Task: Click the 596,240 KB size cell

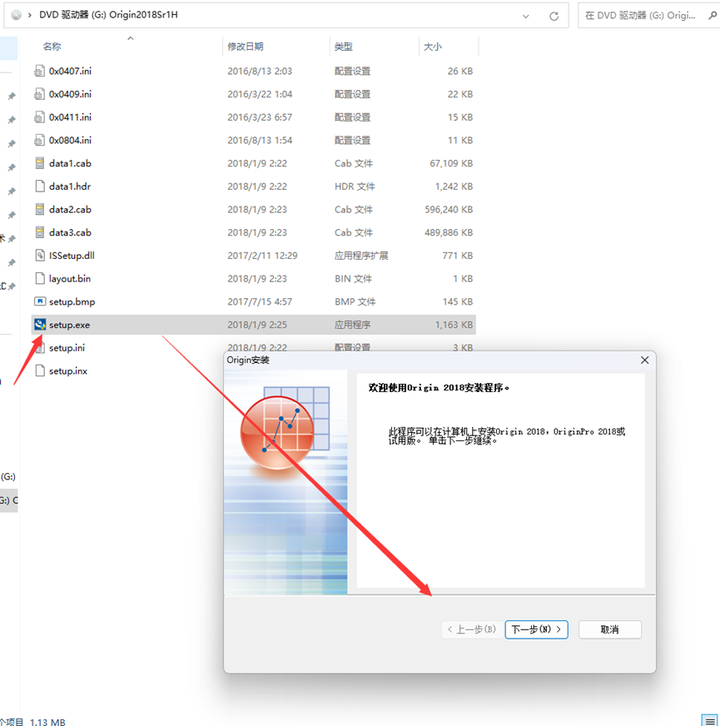Action: click(x=449, y=209)
